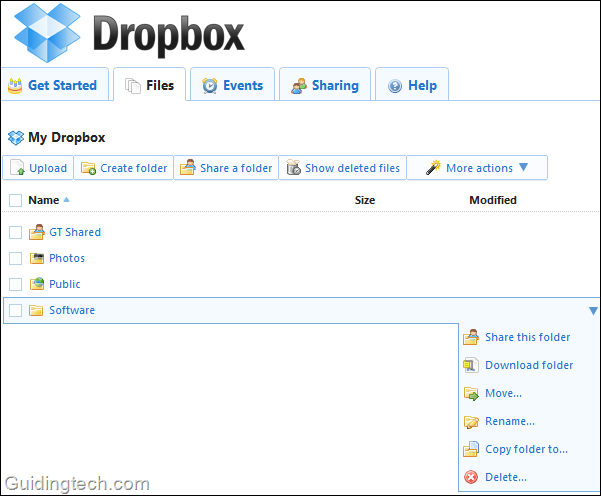Click the alarm clock icon on Events tab

click(210, 85)
